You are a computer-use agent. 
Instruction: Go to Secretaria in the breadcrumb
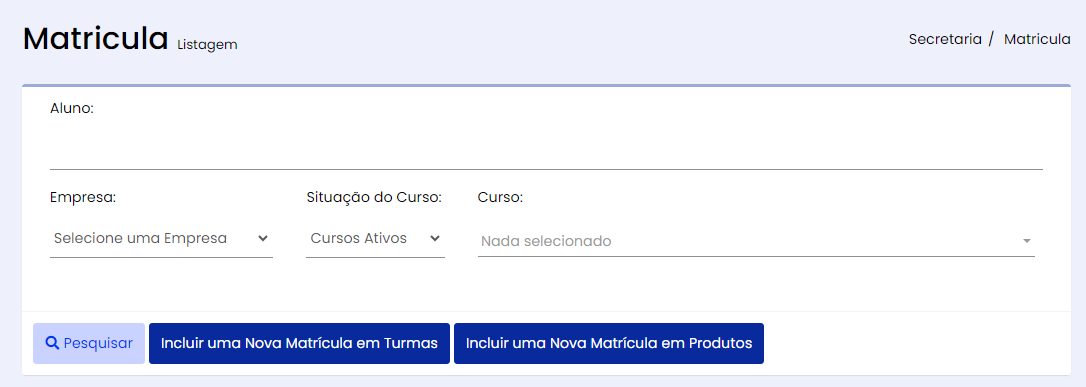click(945, 39)
